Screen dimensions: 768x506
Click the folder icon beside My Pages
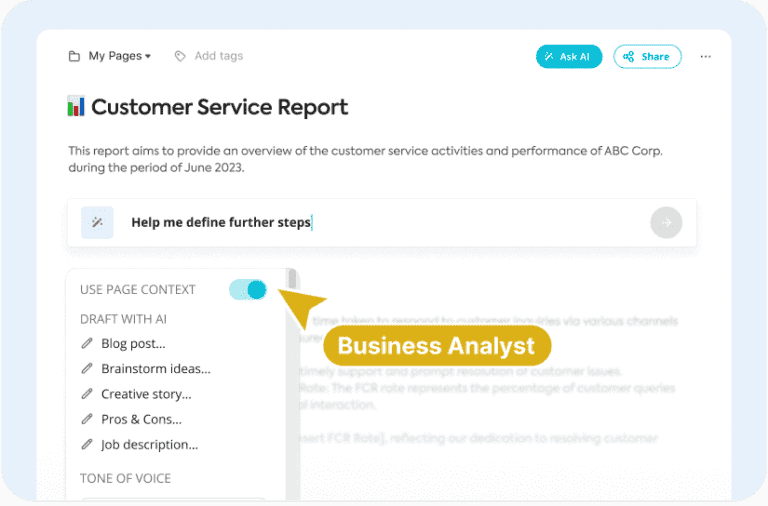click(74, 56)
